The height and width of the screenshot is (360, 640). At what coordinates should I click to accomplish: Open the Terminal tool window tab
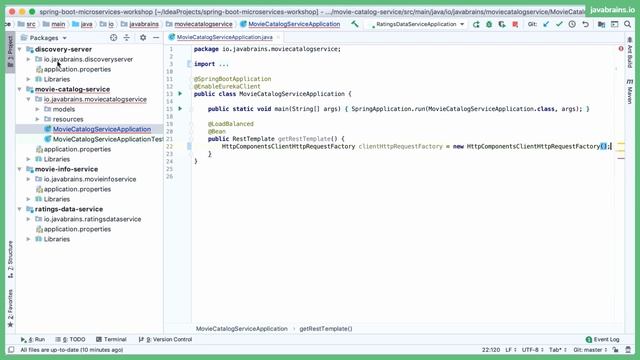tap(111, 339)
